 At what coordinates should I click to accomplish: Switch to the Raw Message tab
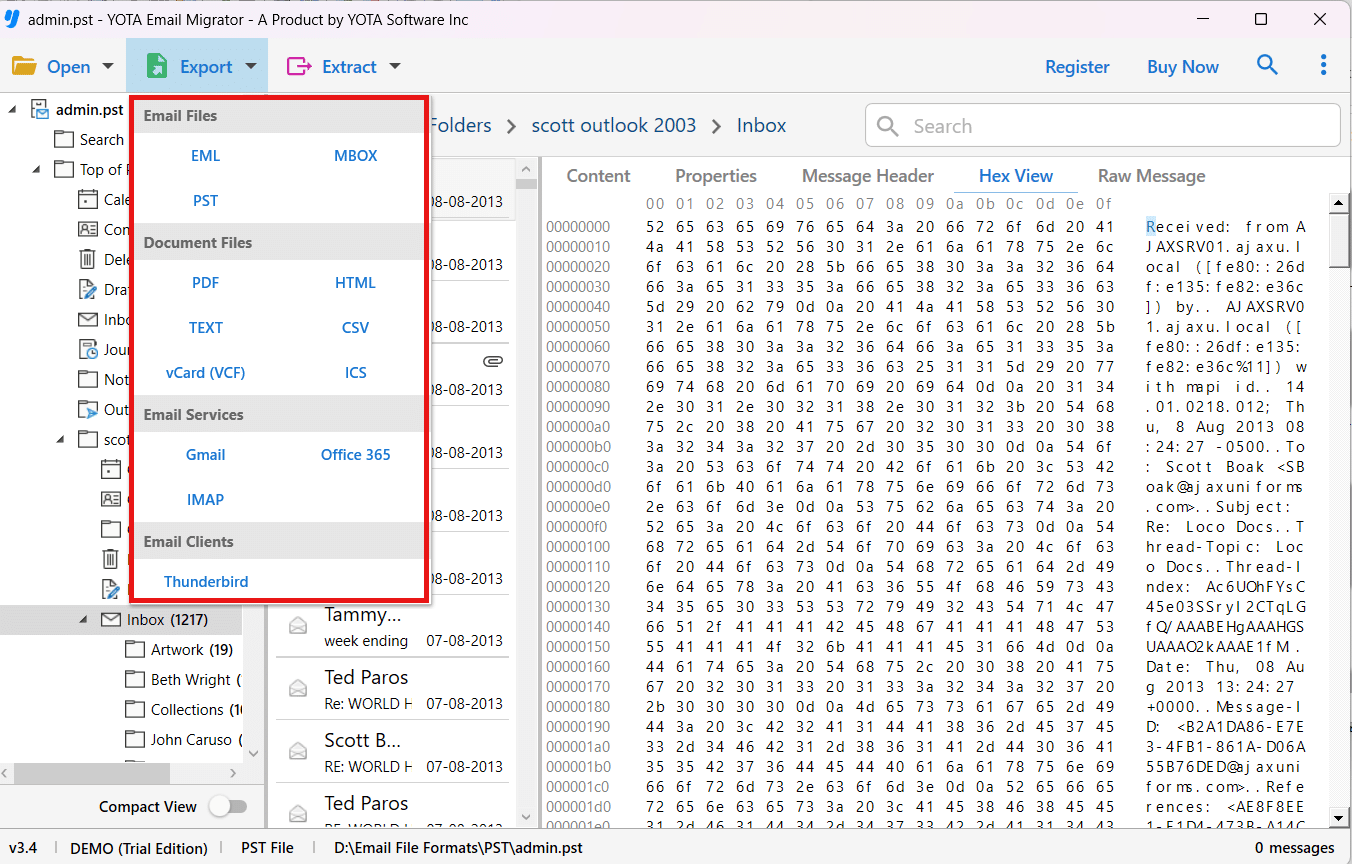(1151, 175)
